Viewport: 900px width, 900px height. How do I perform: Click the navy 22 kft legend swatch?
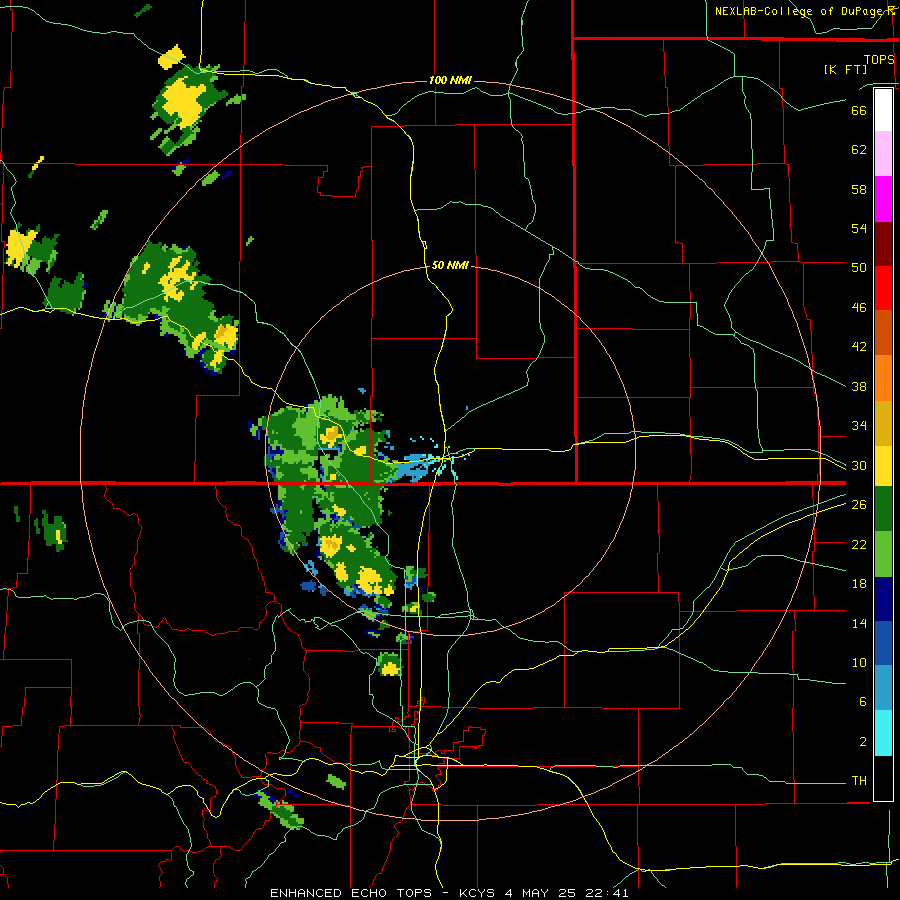pyautogui.click(x=883, y=599)
